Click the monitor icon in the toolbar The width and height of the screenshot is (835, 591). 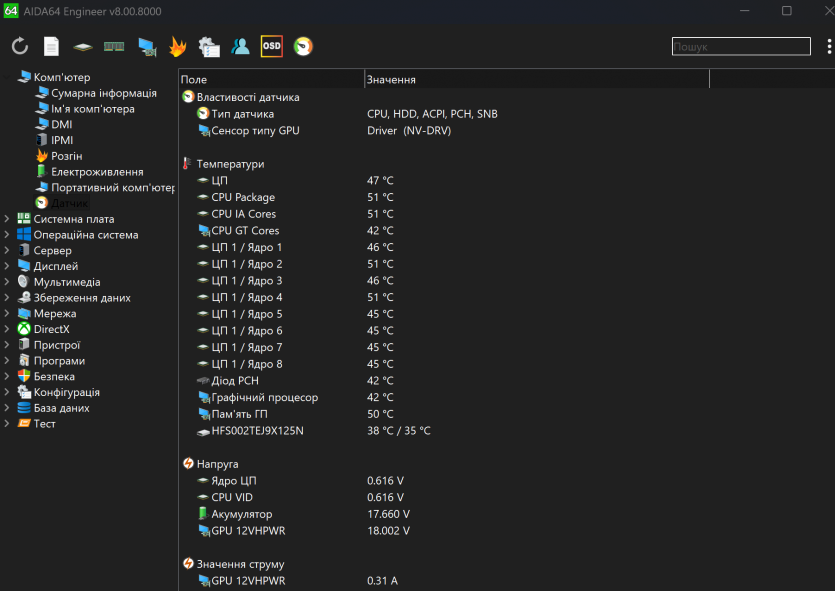pos(146,47)
